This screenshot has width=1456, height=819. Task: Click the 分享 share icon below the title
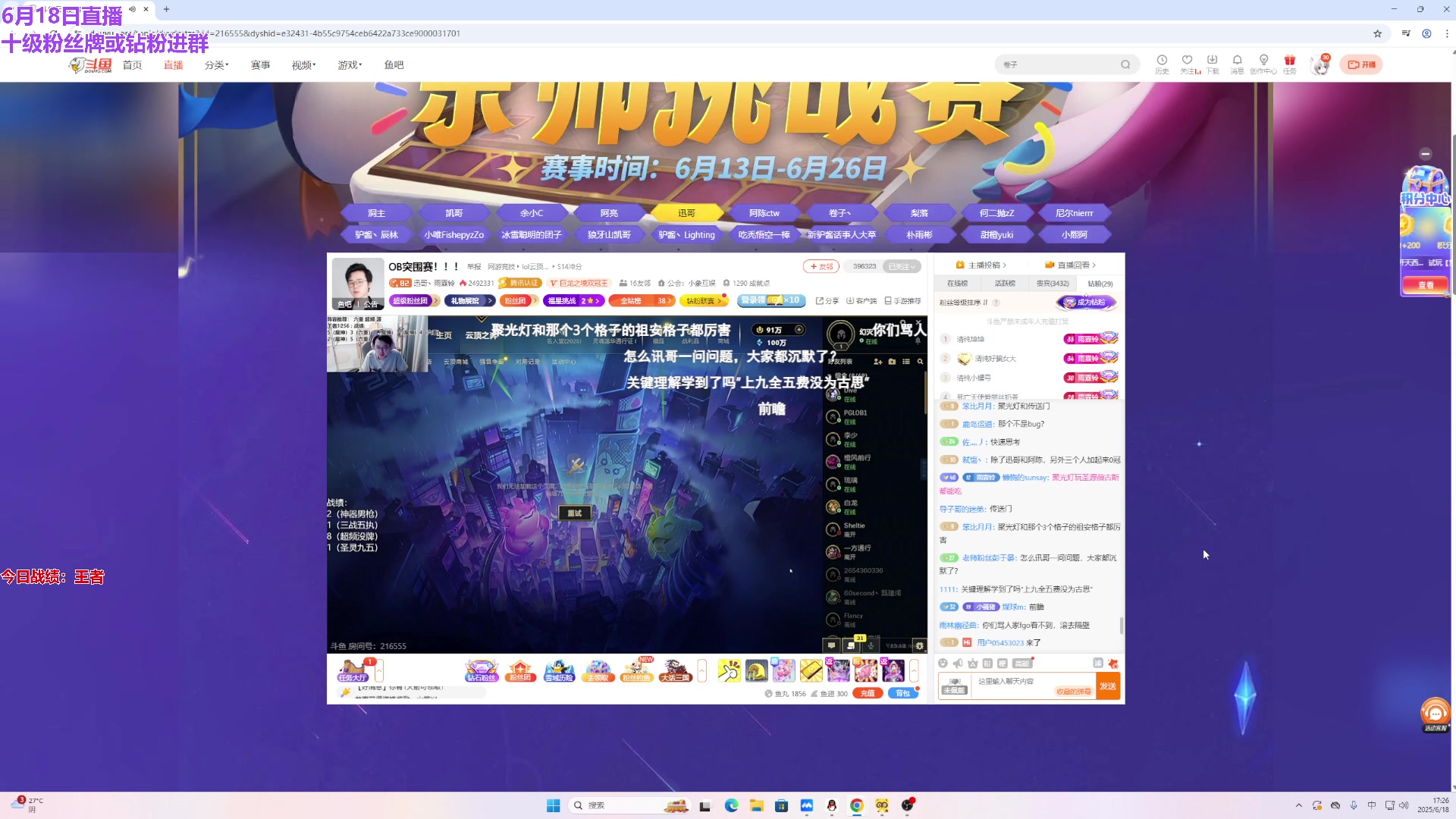coord(827,301)
